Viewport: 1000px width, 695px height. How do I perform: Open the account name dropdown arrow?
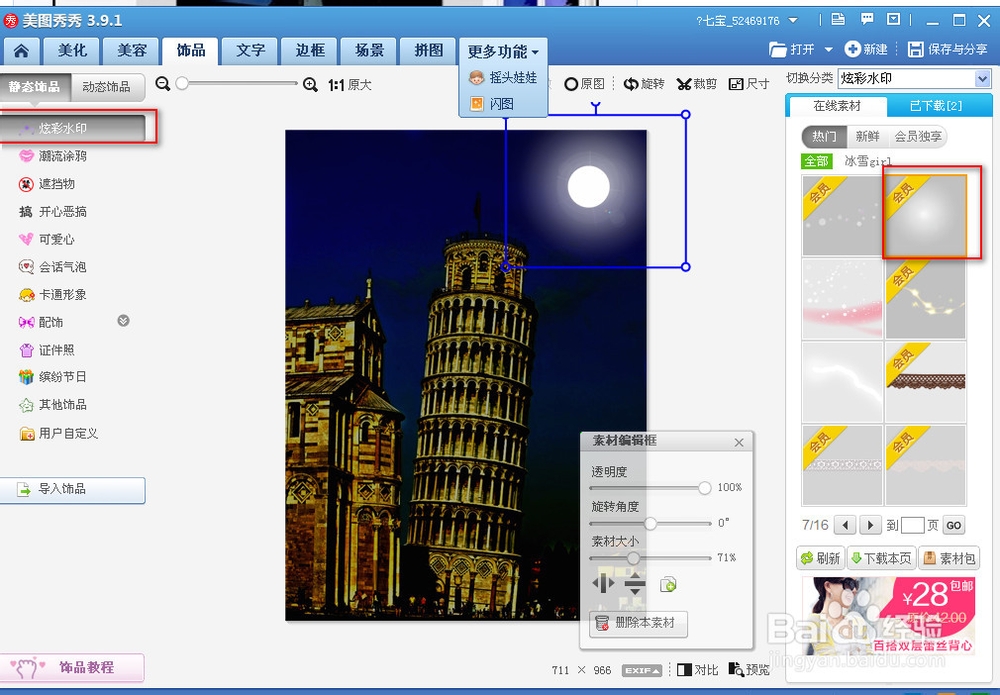click(793, 20)
